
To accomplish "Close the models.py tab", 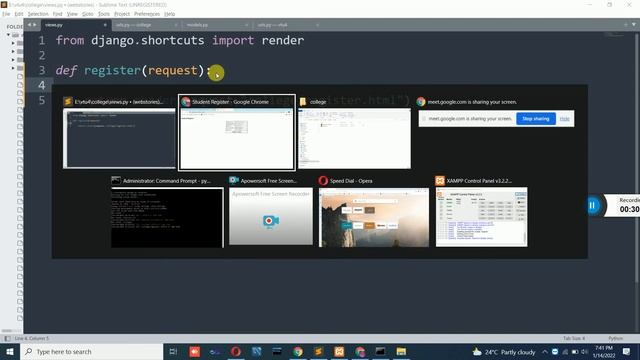I will 246,25.
